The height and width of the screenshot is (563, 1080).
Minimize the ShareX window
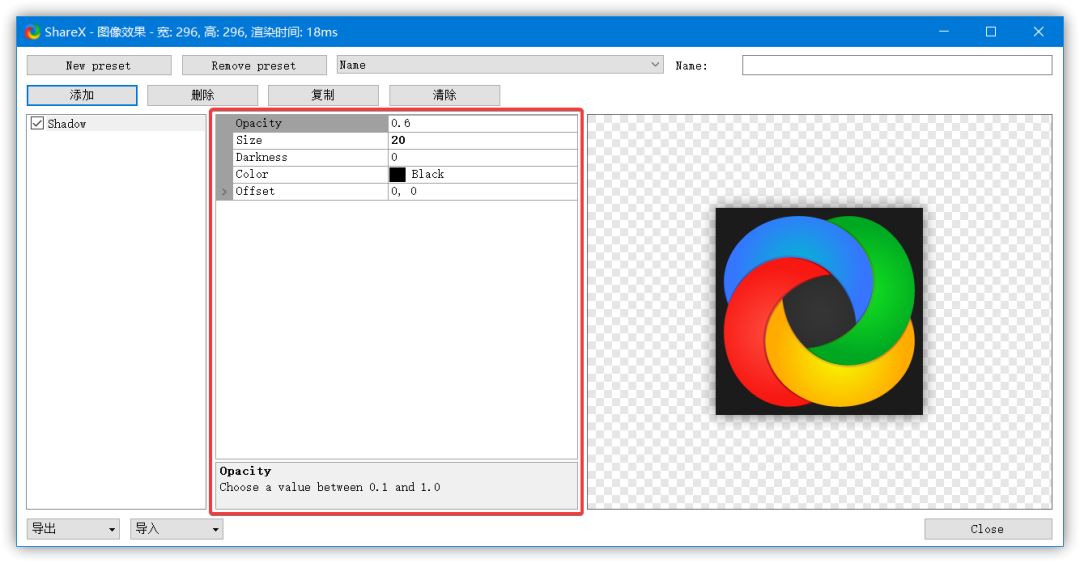pyautogui.click(x=944, y=32)
